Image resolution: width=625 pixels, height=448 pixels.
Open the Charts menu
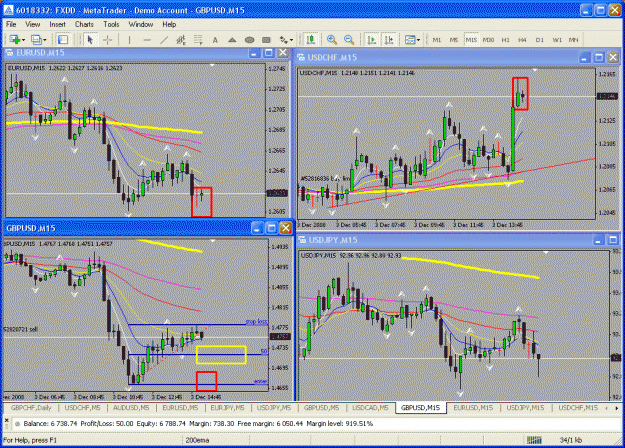point(84,24)
